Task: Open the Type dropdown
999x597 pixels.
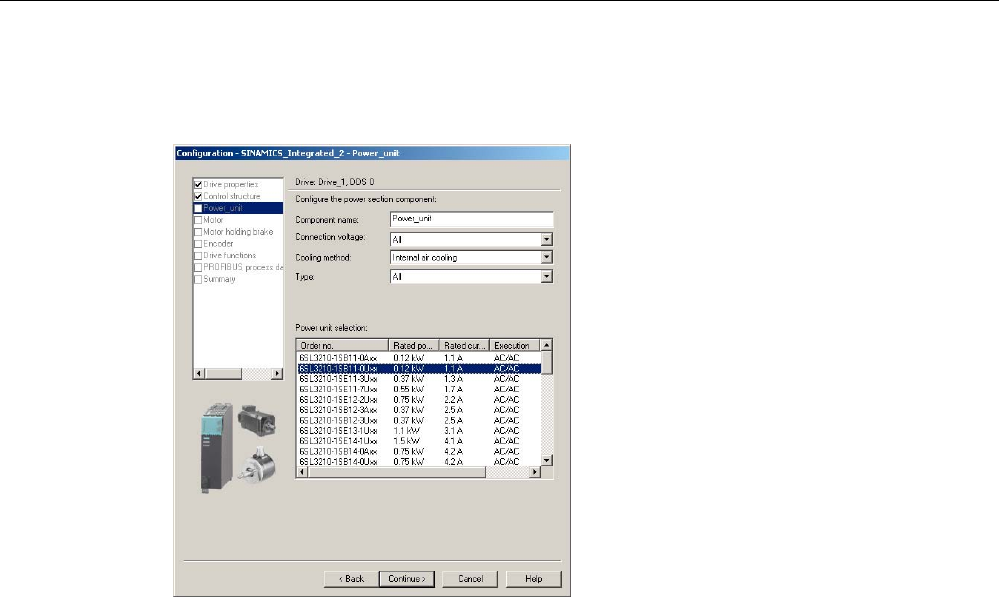Action: click(x=547, y=277)
